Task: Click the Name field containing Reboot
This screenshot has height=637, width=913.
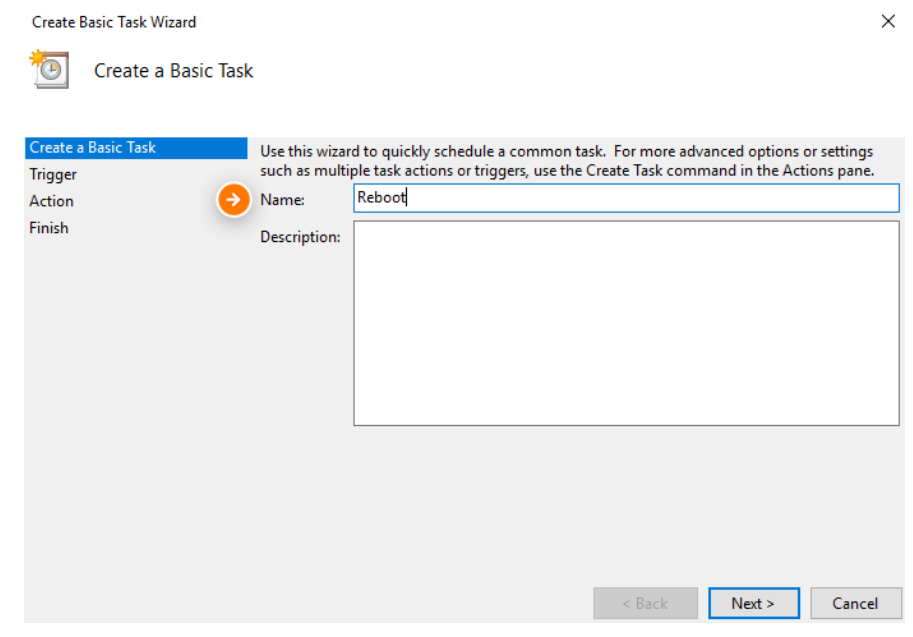Action: pos(626,198)
